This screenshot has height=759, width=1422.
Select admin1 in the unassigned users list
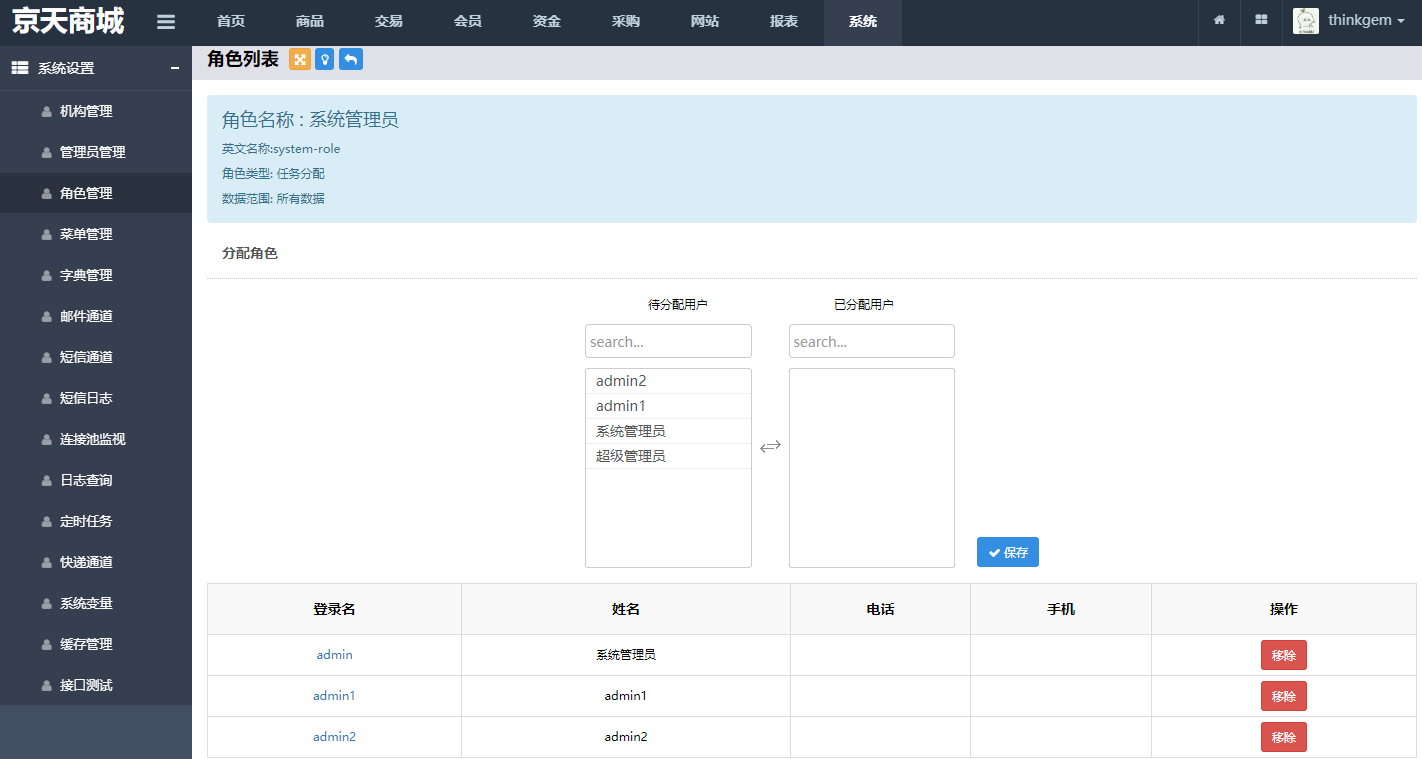pos(668,406)
